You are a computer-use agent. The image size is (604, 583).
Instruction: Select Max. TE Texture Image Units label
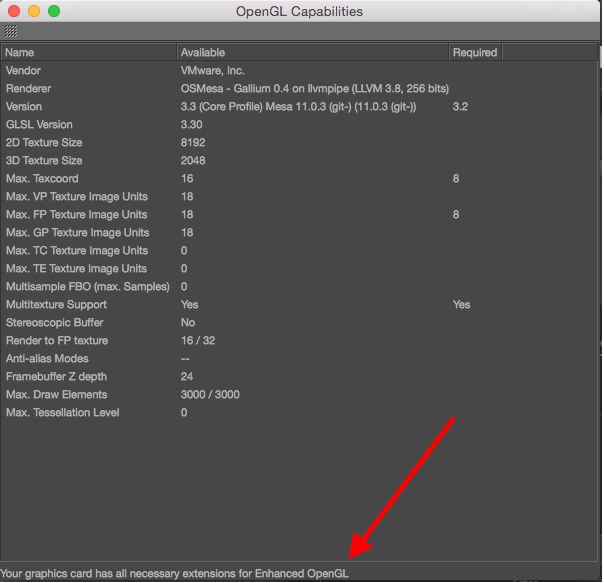pyautogui.click(x=76, y=269)
